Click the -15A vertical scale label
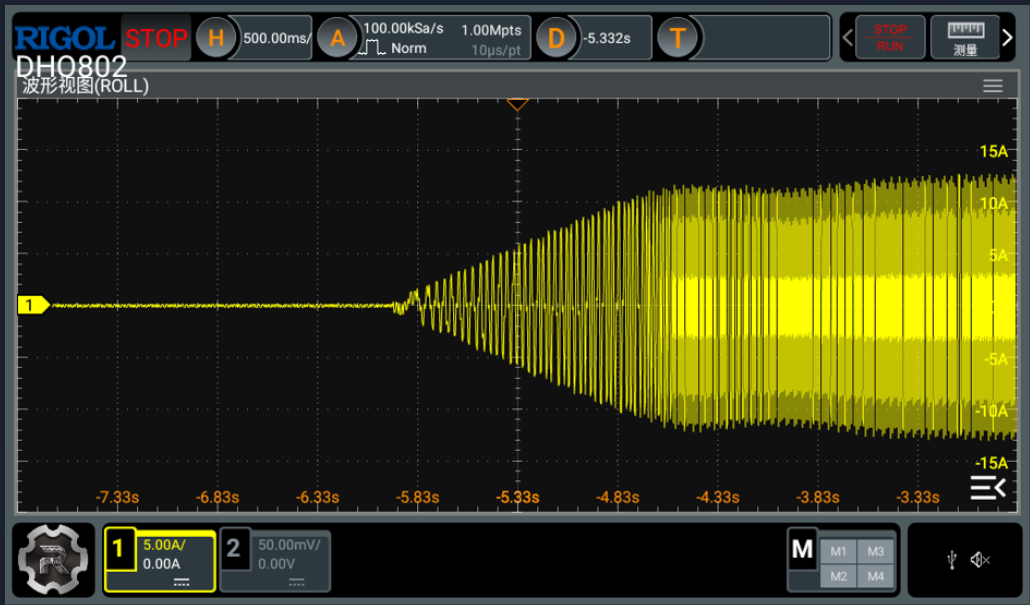The height and width of the screenshot is (605, 1030). pos(991,462)
